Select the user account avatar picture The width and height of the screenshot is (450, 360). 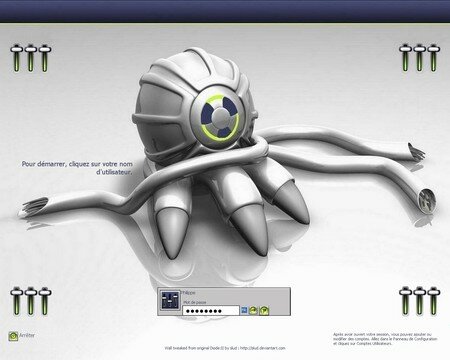point(170,300)
